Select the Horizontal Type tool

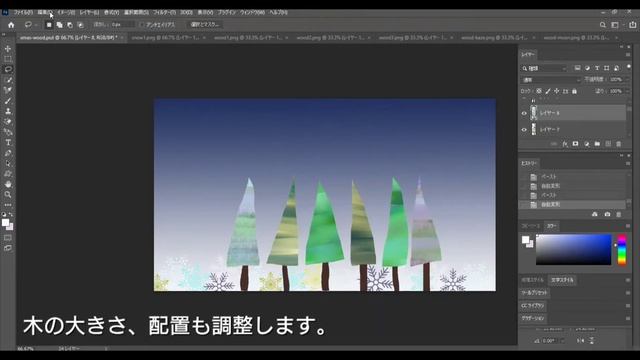point(8,142)
